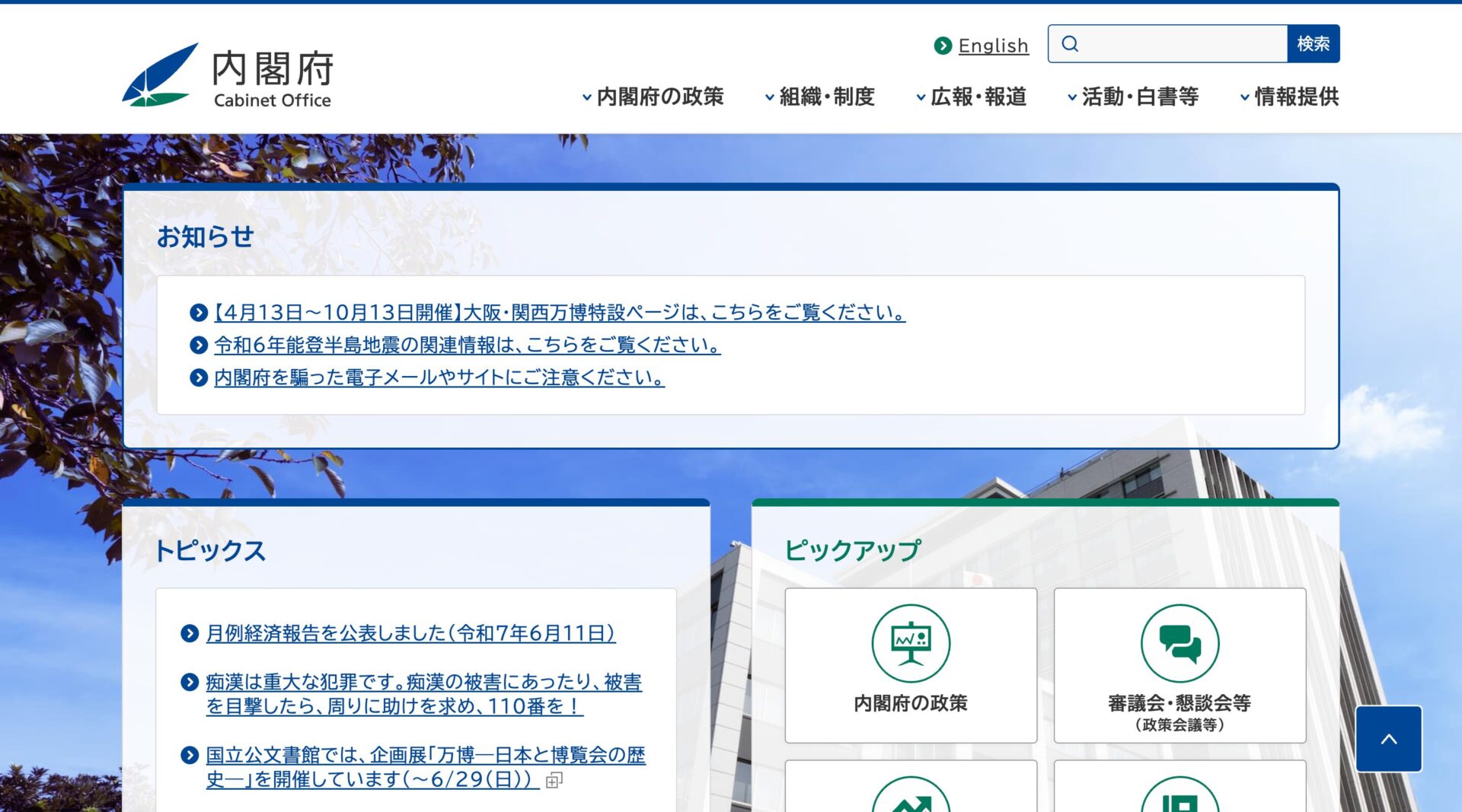Click the お知らせ heading
This screenshot has height=812, width=1462.
tap(205, 237)
